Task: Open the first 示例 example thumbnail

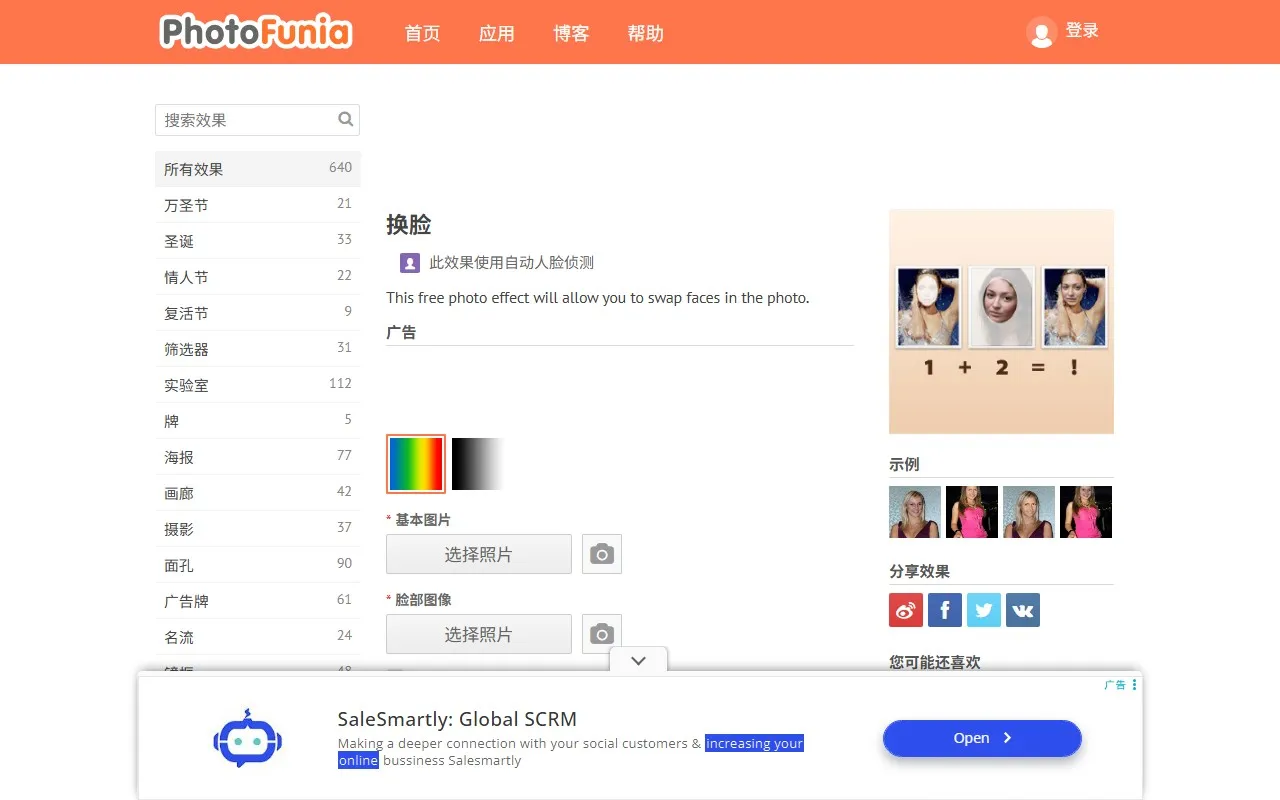Action: pyautogui.click(x=915, y=511)
